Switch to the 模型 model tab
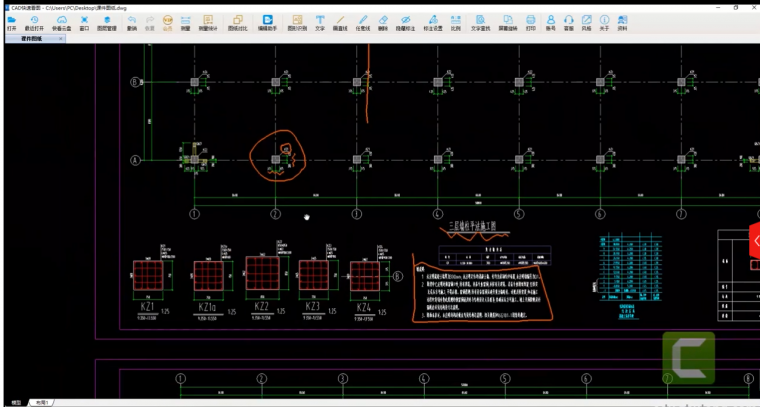This screenshot has width=760, height=407. click(15, 402)
